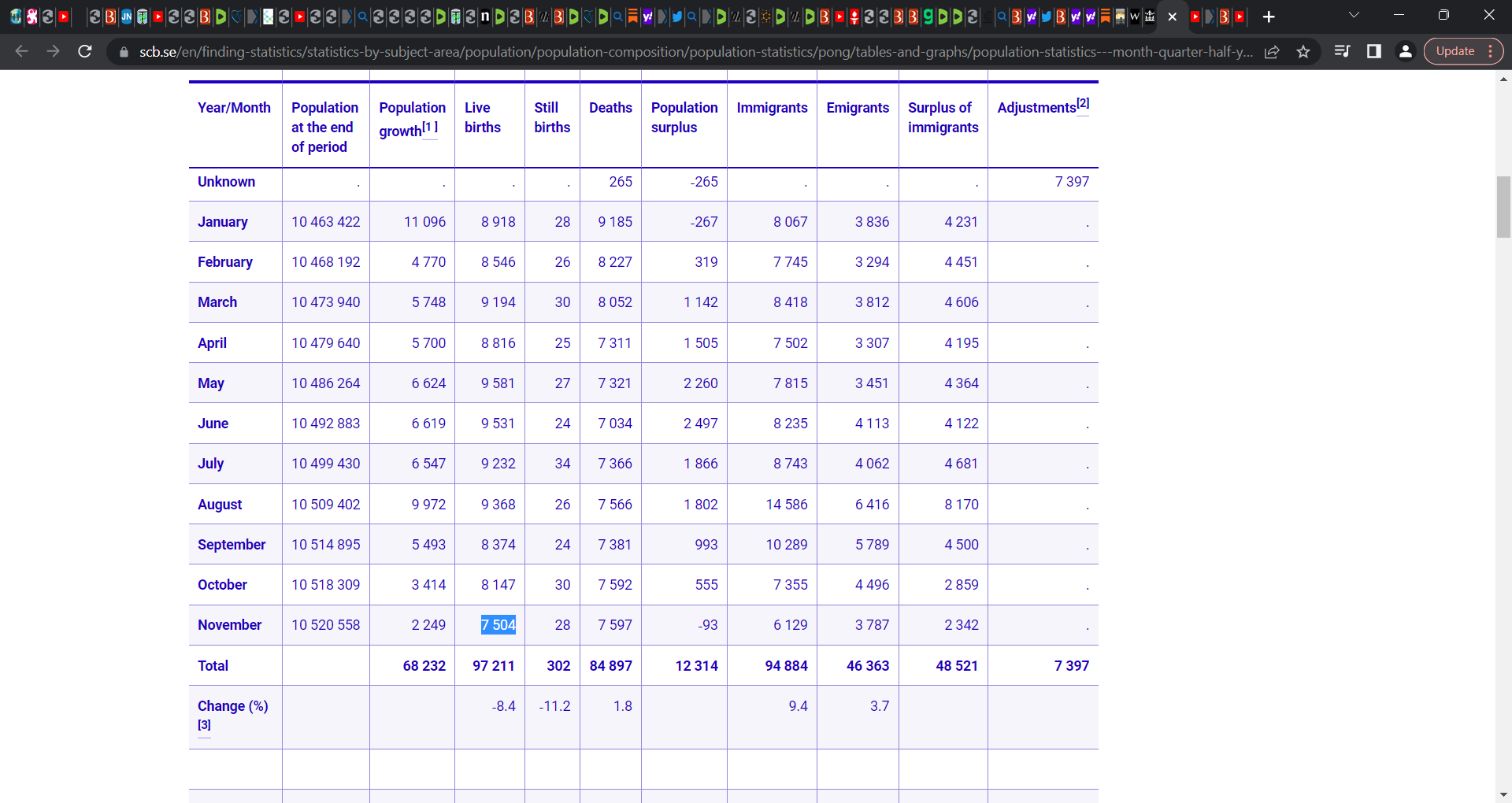Close the current active tab
The height and width of the screenshot is (803, 1512).
point(1172,17)
